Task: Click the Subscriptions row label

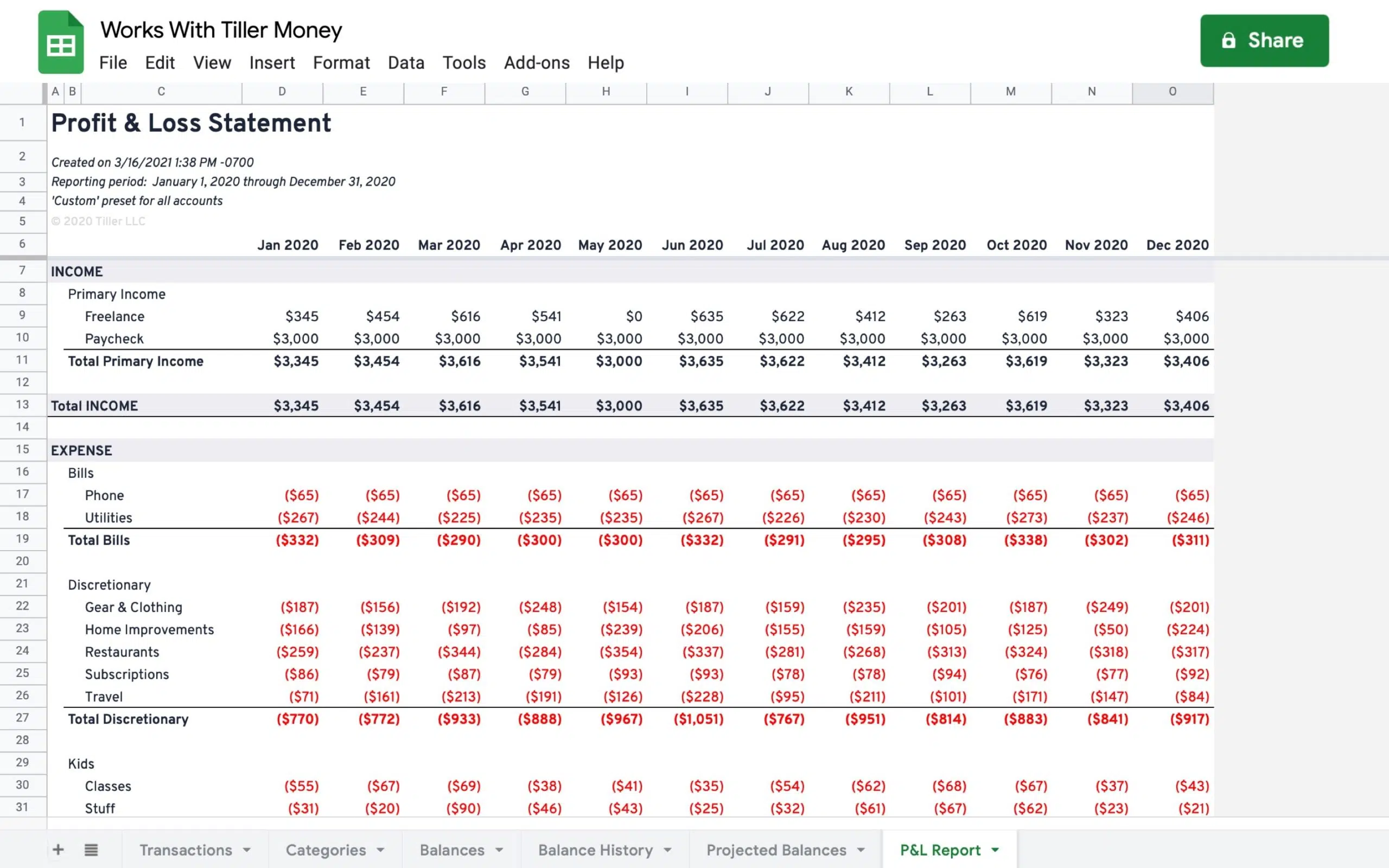Action: click(127, 674)
